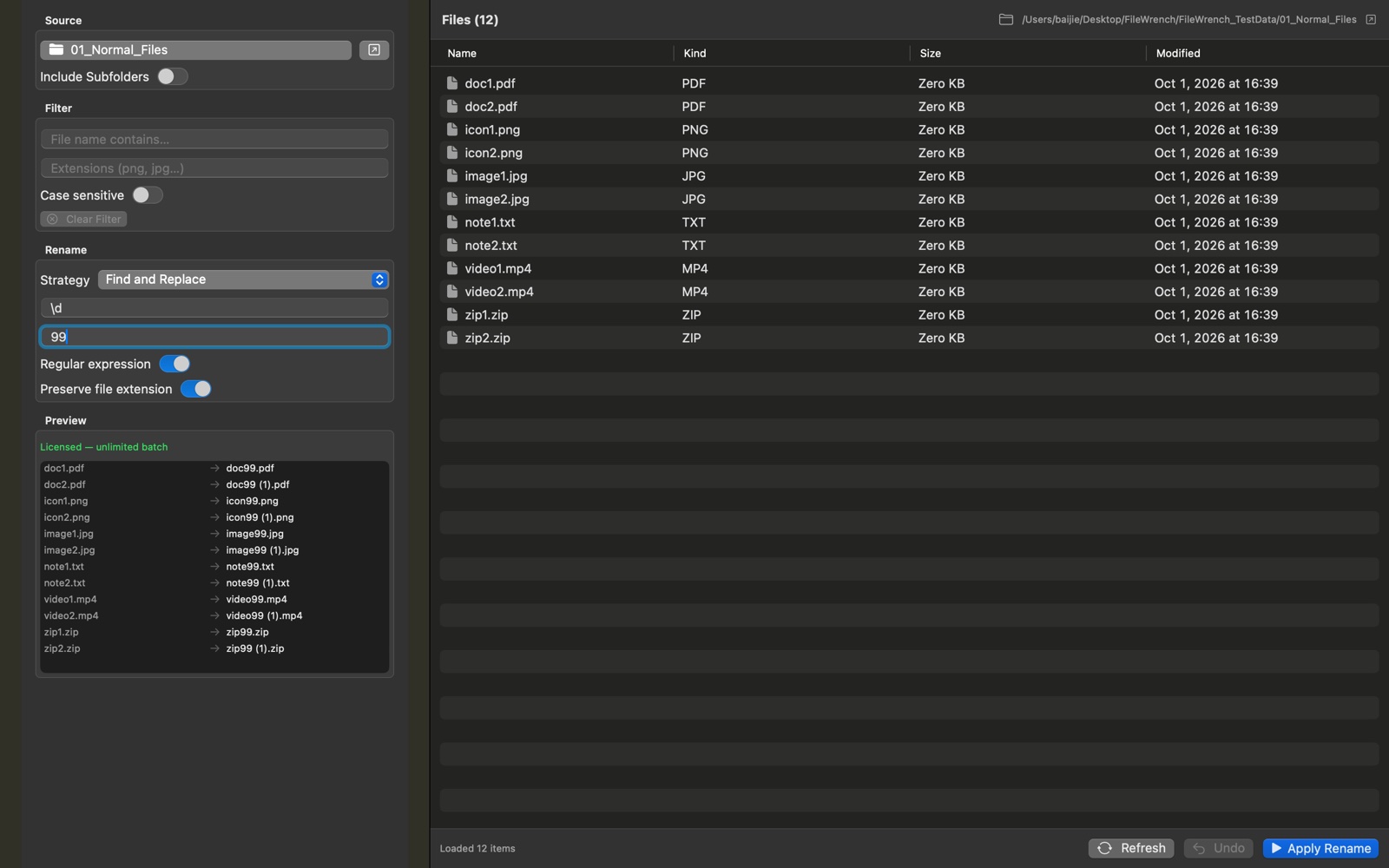Sort files by Size column header
This screenshot has height=868, width=1389.
pyautogui.click(x=931, y=53)
